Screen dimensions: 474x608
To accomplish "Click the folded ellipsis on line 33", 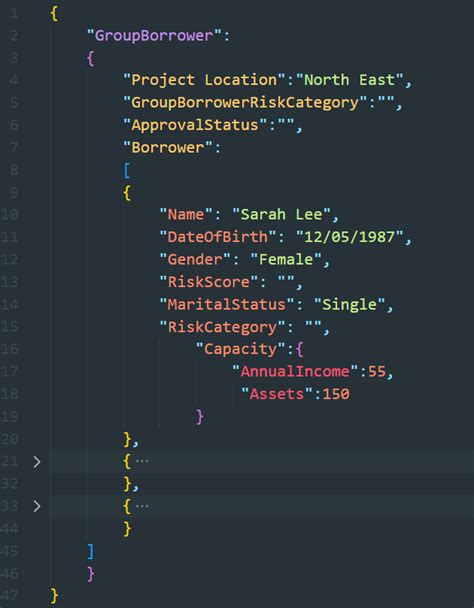I will [x=142, y=506].
